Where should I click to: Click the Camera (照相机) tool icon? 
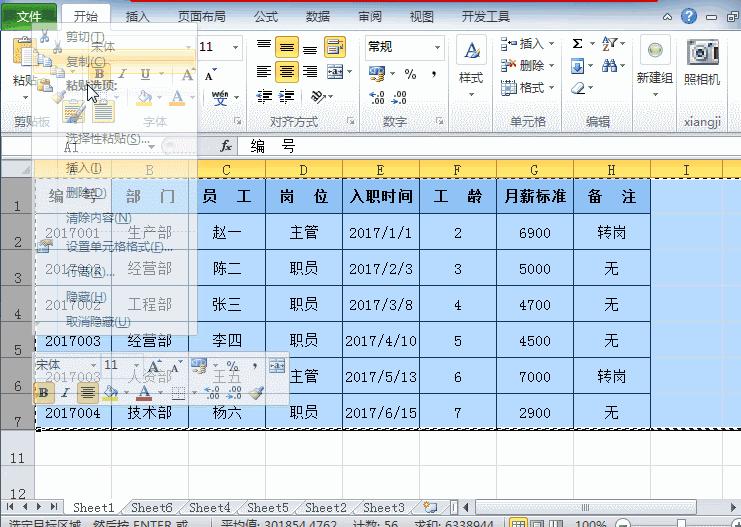(x=702, y=53)
